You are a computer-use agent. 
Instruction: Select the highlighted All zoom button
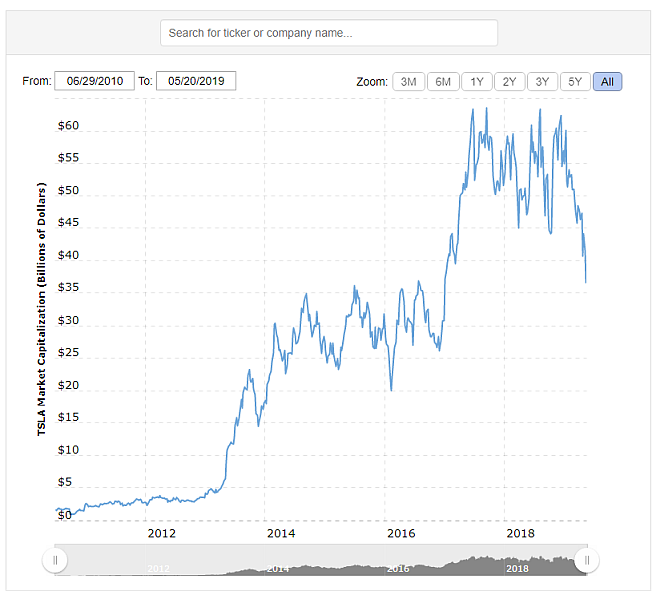607,82
